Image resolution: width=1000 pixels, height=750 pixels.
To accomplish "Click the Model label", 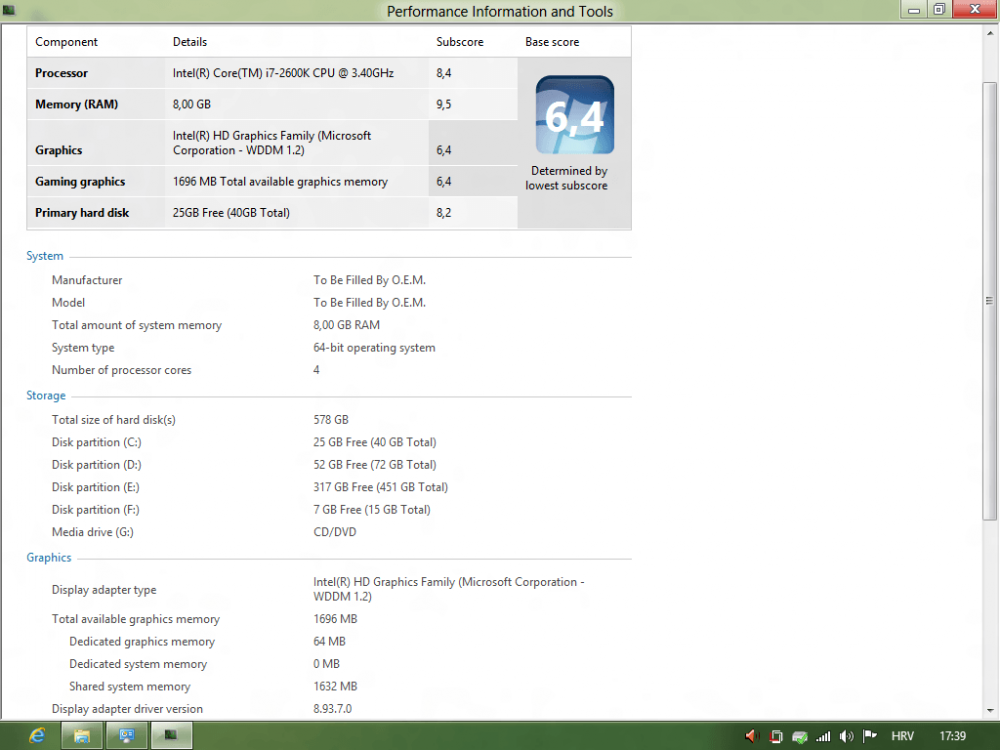I will coord(68,302).
